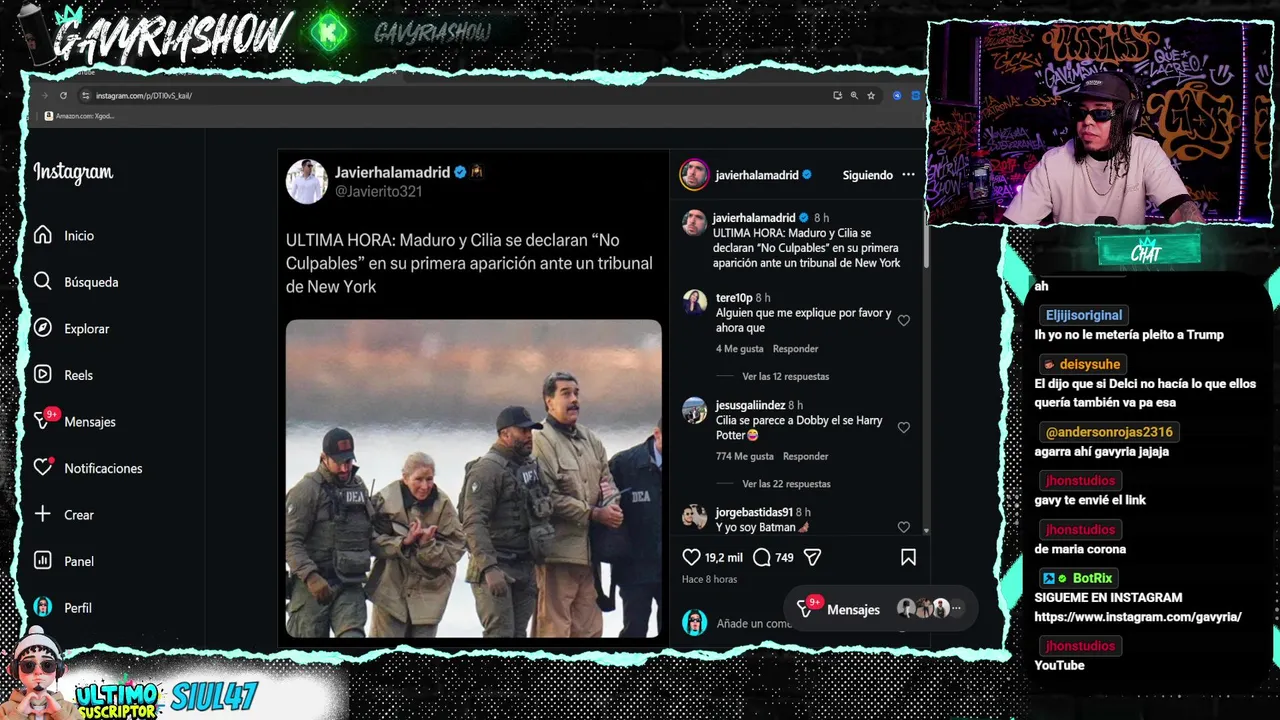The image size is (1280, 720).
Task: Like jesusgaliindez's comment heart
Action: [x=904, y=428]
